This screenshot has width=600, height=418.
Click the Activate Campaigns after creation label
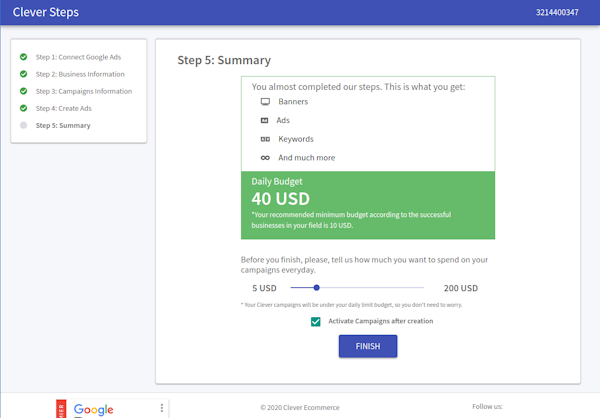pyautogui.click(x=381, y=321)
